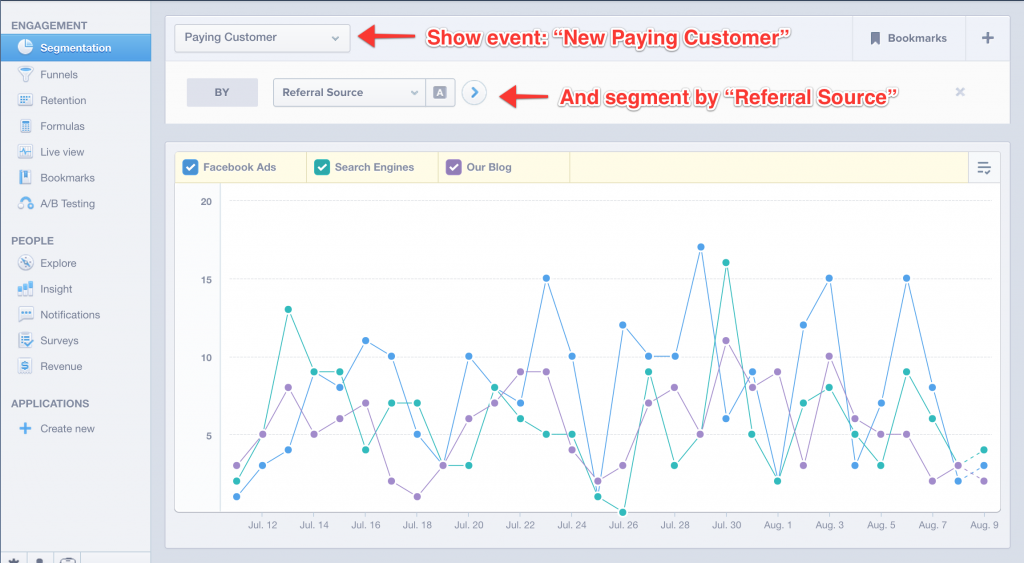Click the Explore compass icon
1024x563 pixels.
point(25,263)
